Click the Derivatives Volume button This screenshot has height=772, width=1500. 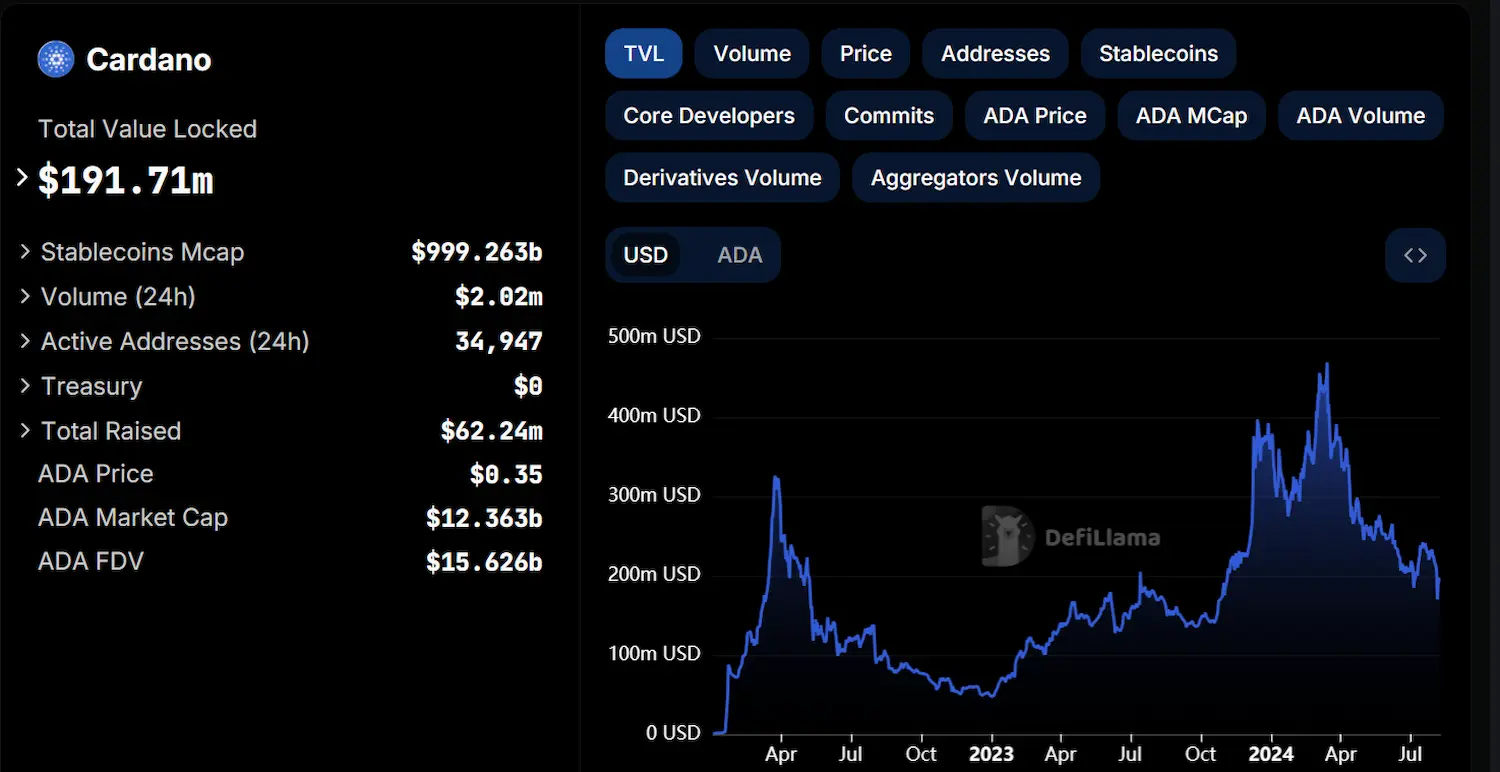(722, 178)
